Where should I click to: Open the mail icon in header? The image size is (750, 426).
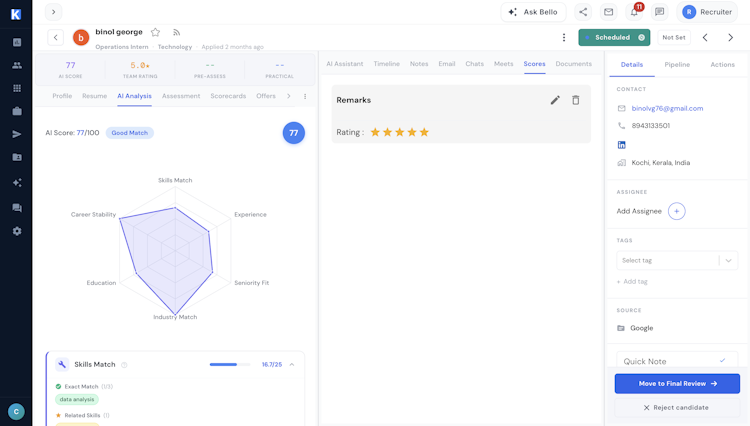[x=608, y=12]
